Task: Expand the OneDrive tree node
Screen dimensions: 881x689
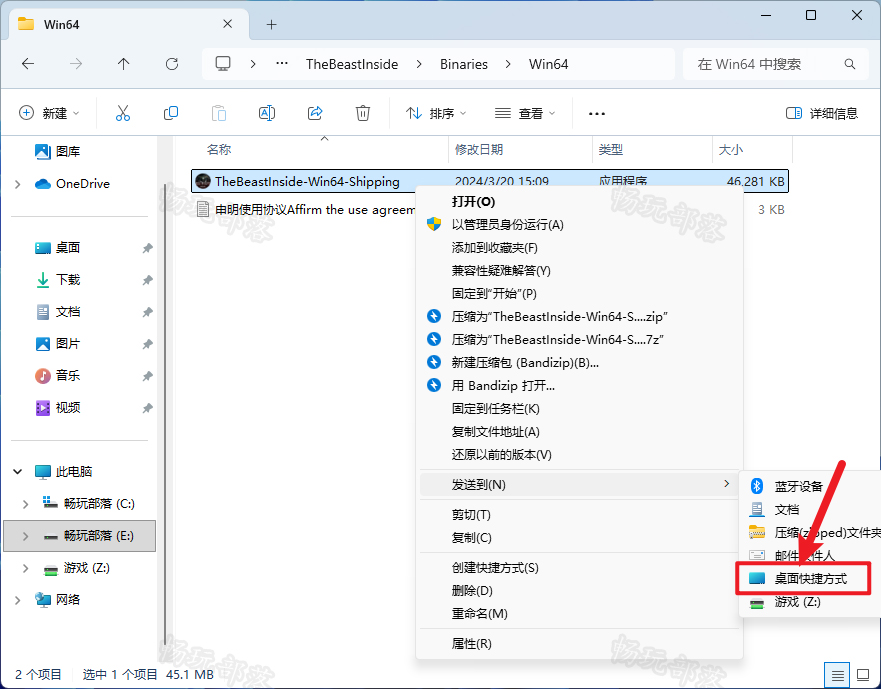Action: 17,184
